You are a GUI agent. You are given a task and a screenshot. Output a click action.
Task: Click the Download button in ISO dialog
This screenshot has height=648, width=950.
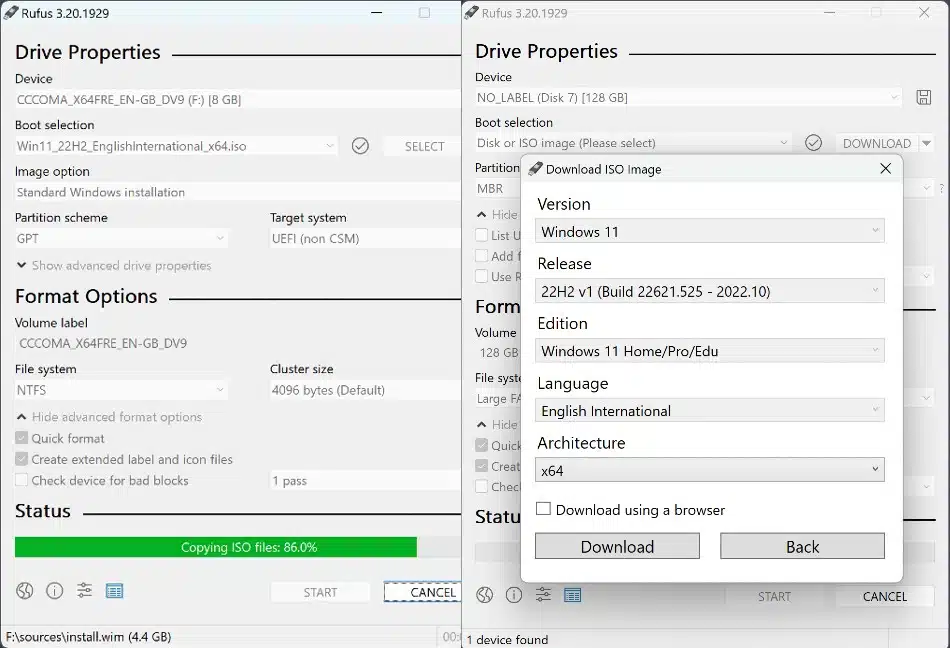(x=617, y=546)
